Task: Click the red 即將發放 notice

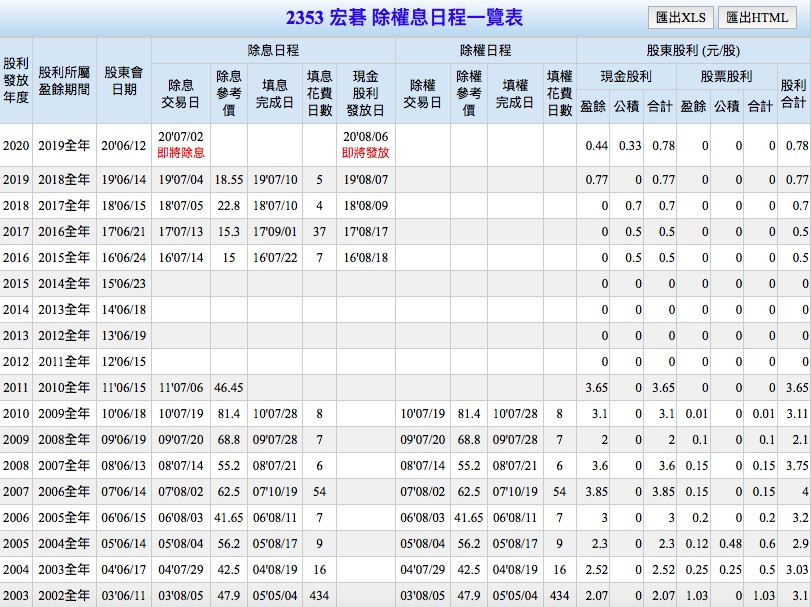Action: [365, 153]
